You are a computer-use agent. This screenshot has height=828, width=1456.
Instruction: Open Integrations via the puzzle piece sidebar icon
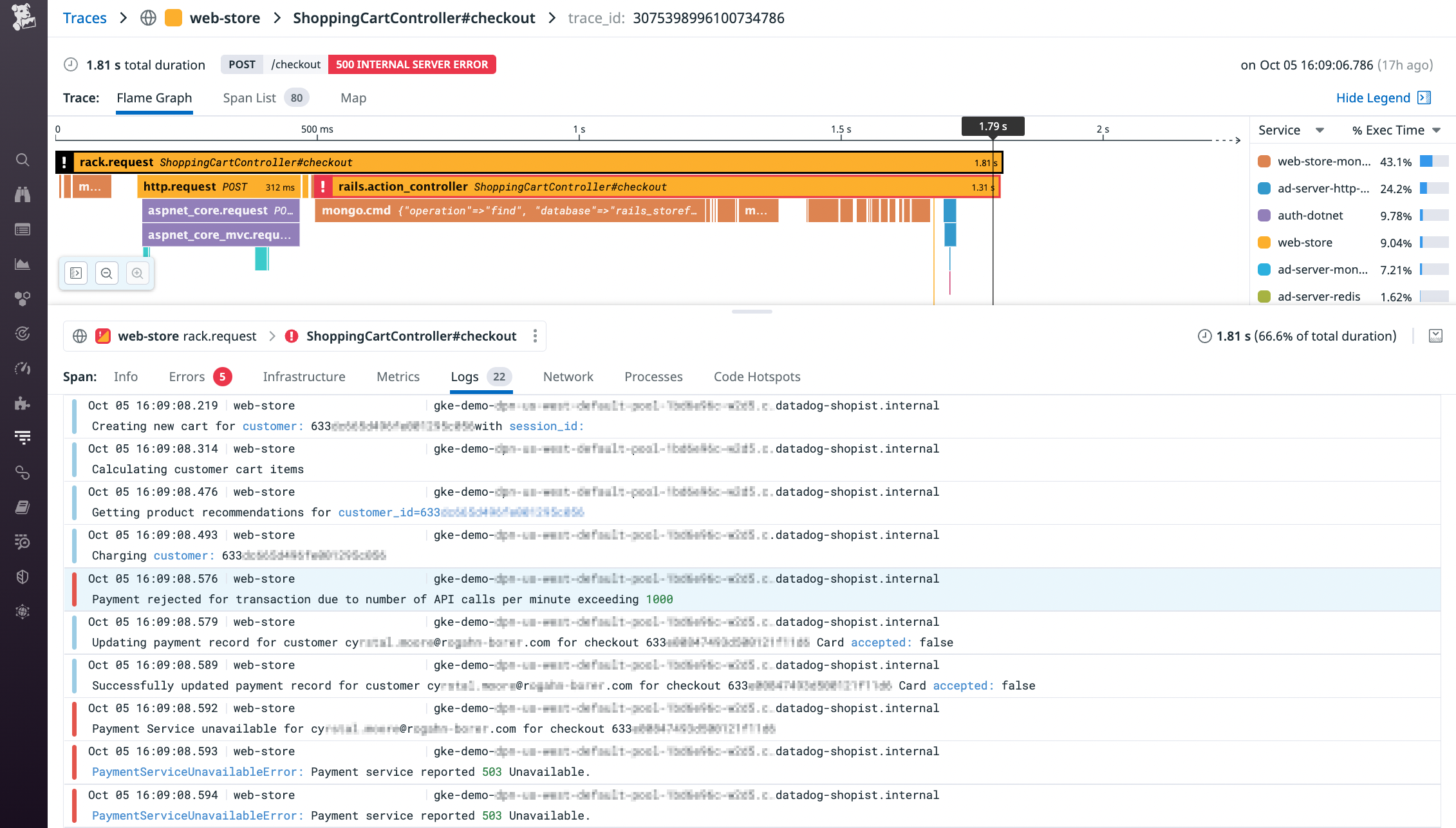click(23, 404)
